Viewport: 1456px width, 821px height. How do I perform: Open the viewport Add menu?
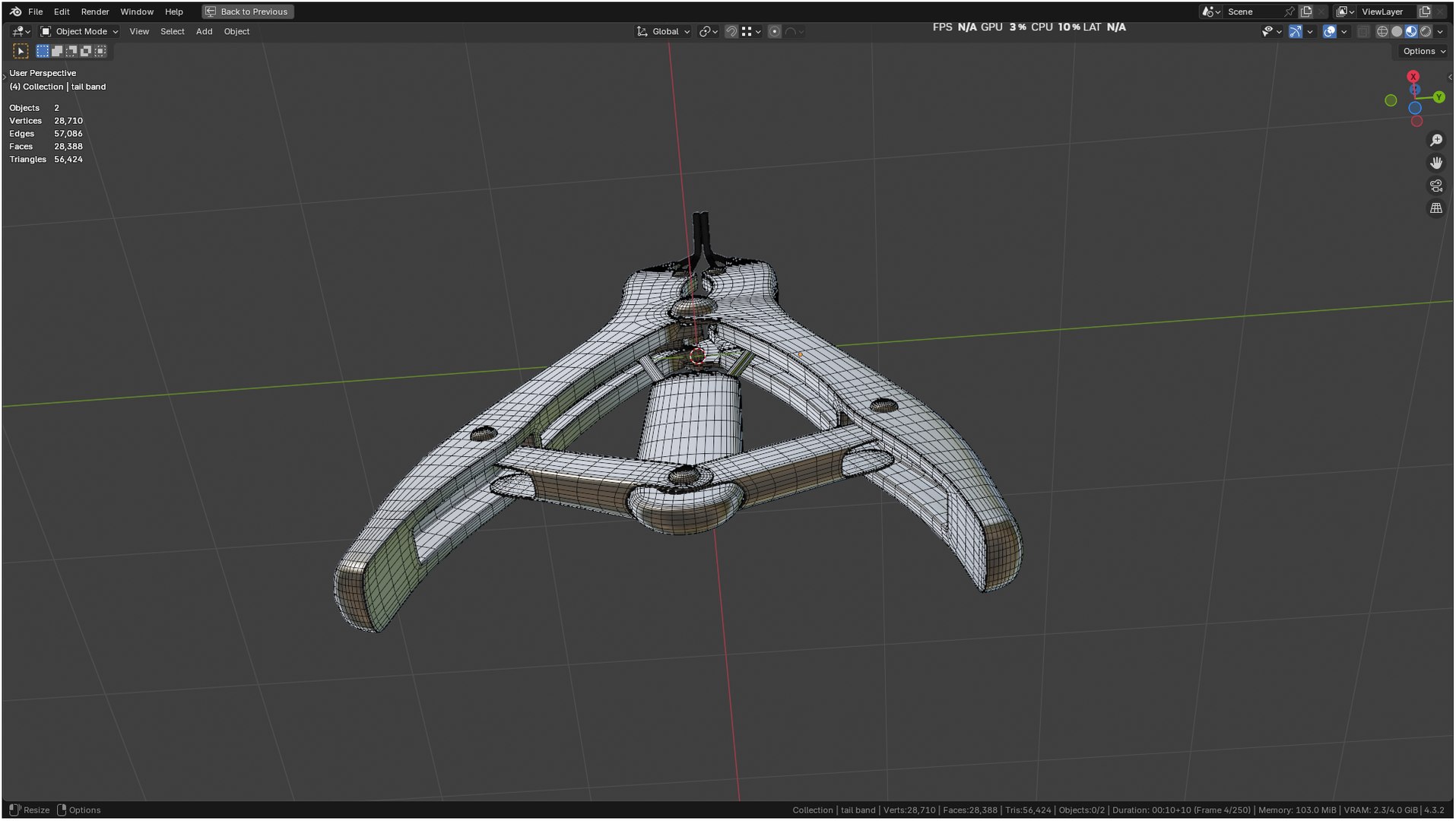point(204,31)
